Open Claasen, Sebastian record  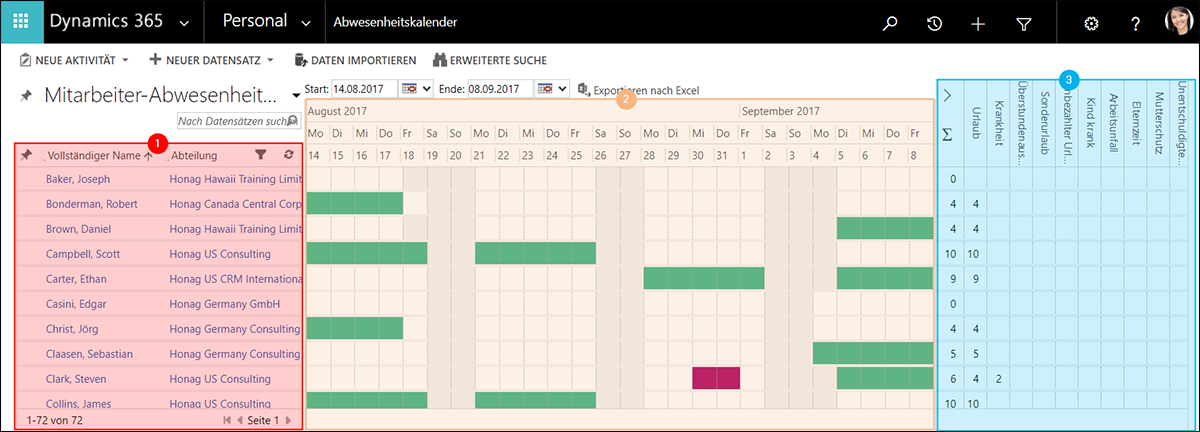click(90, 354)
